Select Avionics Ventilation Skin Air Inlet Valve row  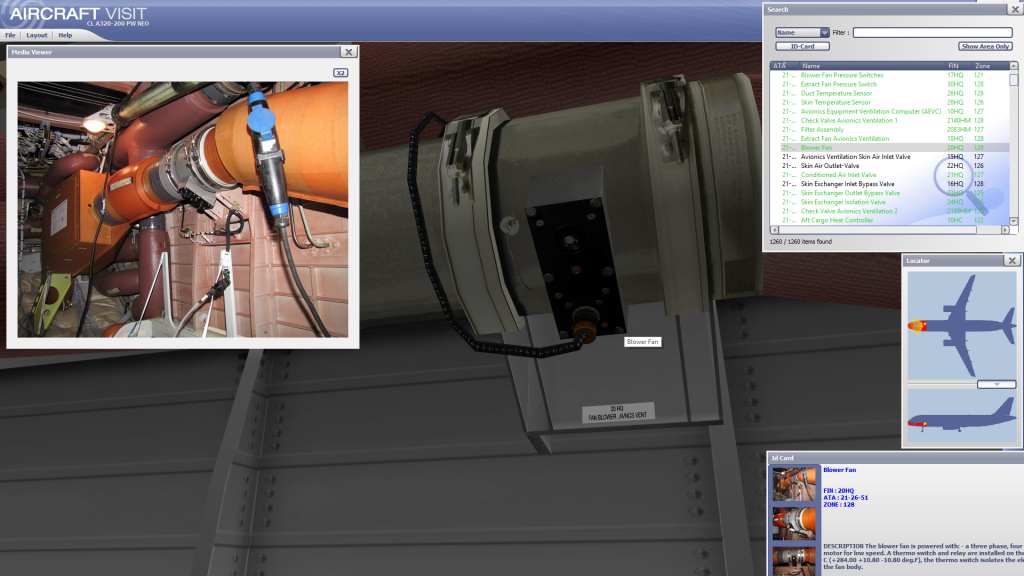pos(891,157)
